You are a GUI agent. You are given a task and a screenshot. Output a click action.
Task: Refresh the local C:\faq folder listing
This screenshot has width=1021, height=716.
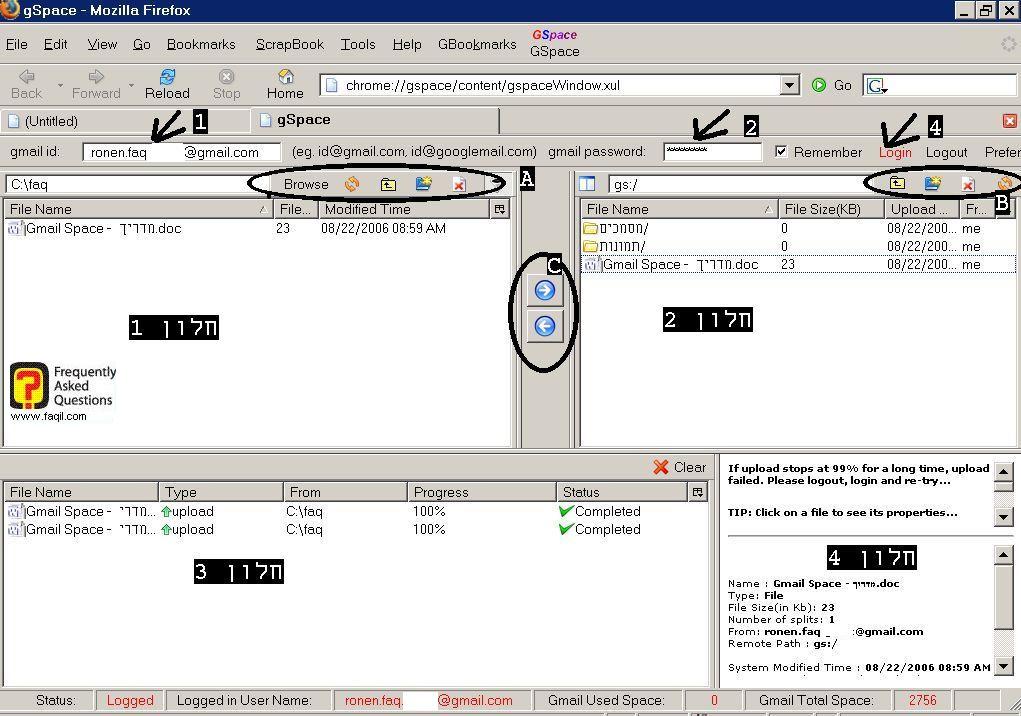point(352,184)
